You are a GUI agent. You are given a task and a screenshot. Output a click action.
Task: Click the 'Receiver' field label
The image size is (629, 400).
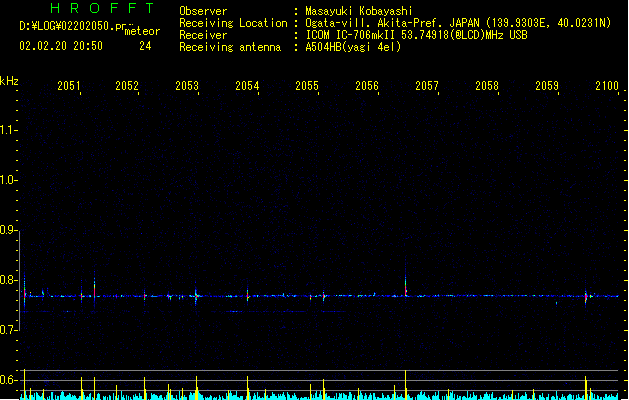tap(203, 35)
